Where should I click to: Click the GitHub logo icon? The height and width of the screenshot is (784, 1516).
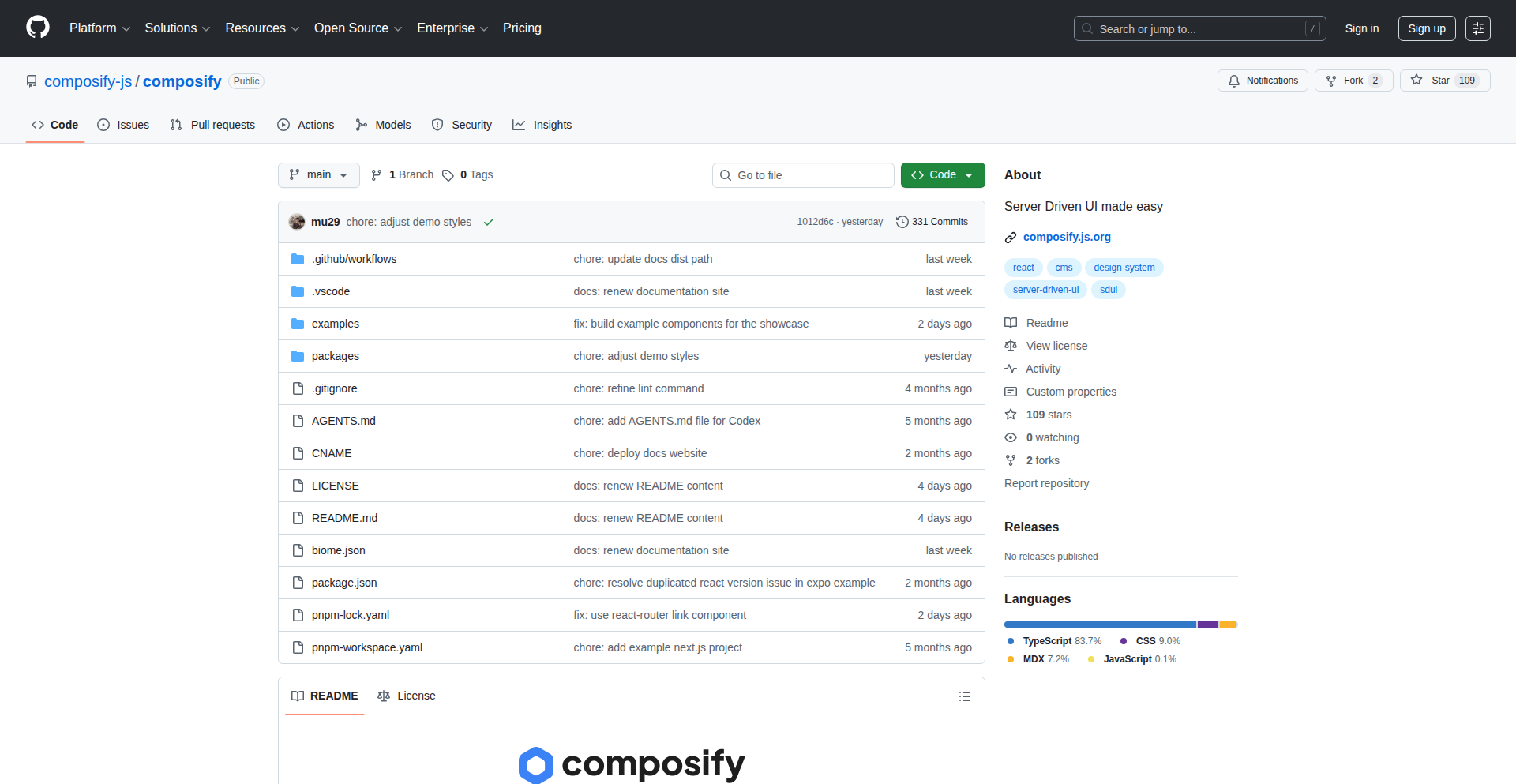pos(36,28)
